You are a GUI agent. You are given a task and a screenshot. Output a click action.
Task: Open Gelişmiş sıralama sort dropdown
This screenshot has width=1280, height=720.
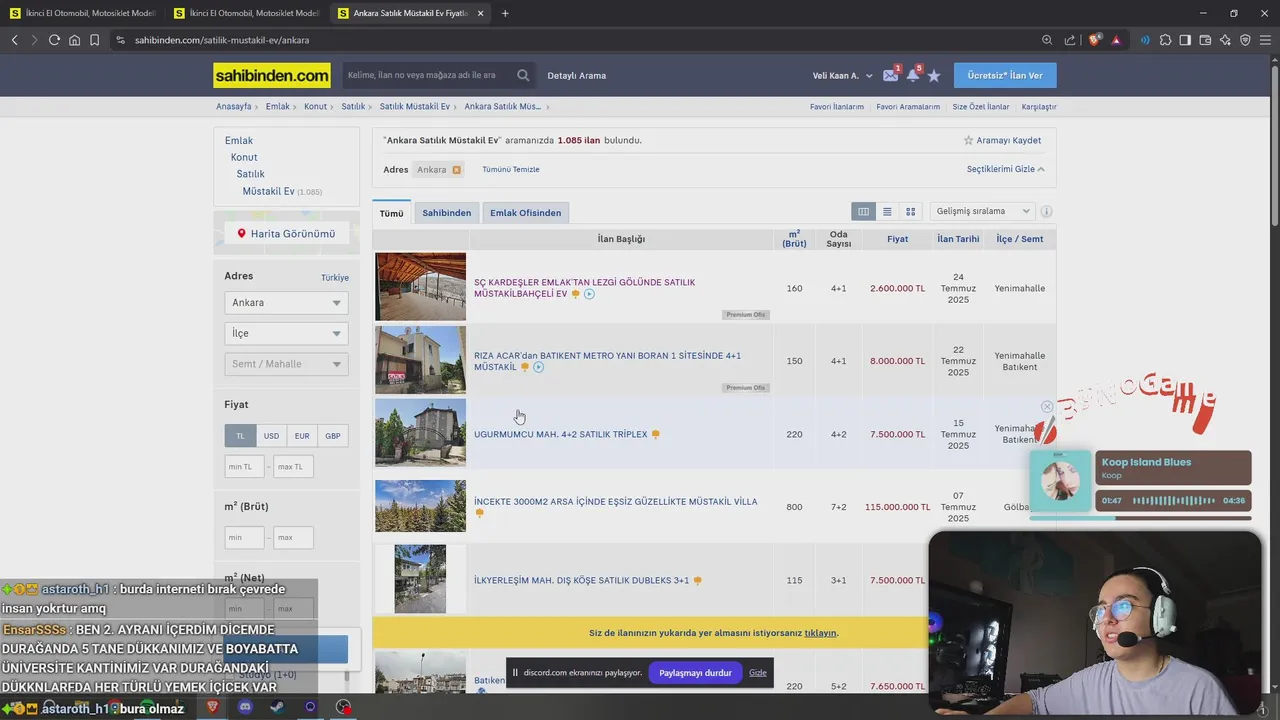pyautogui.click(x=983, y=212)
